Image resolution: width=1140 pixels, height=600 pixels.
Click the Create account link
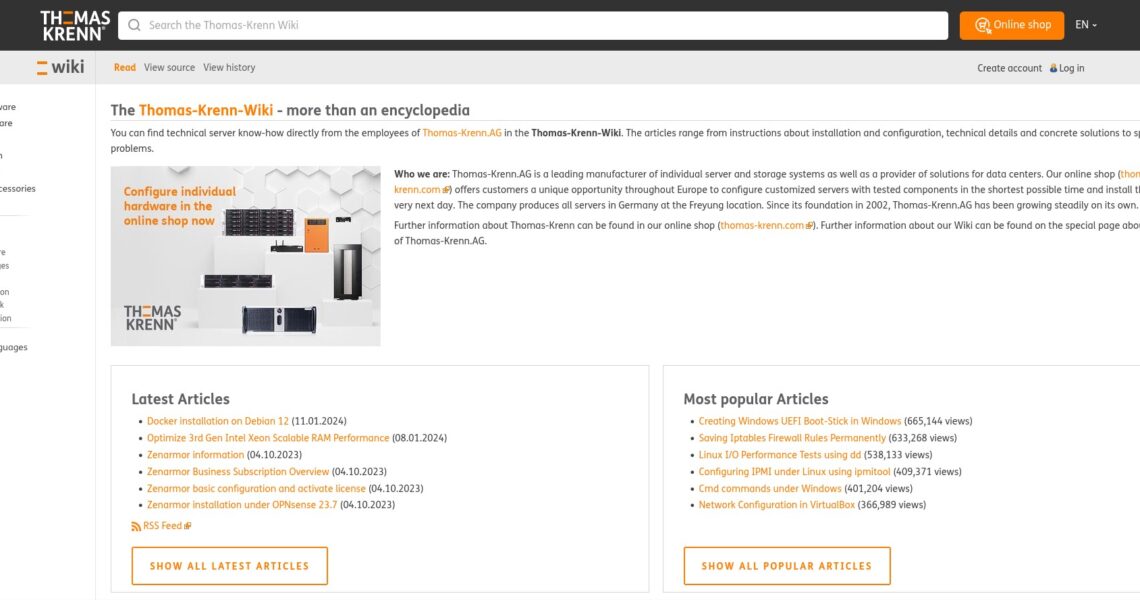coord(1009,68)
